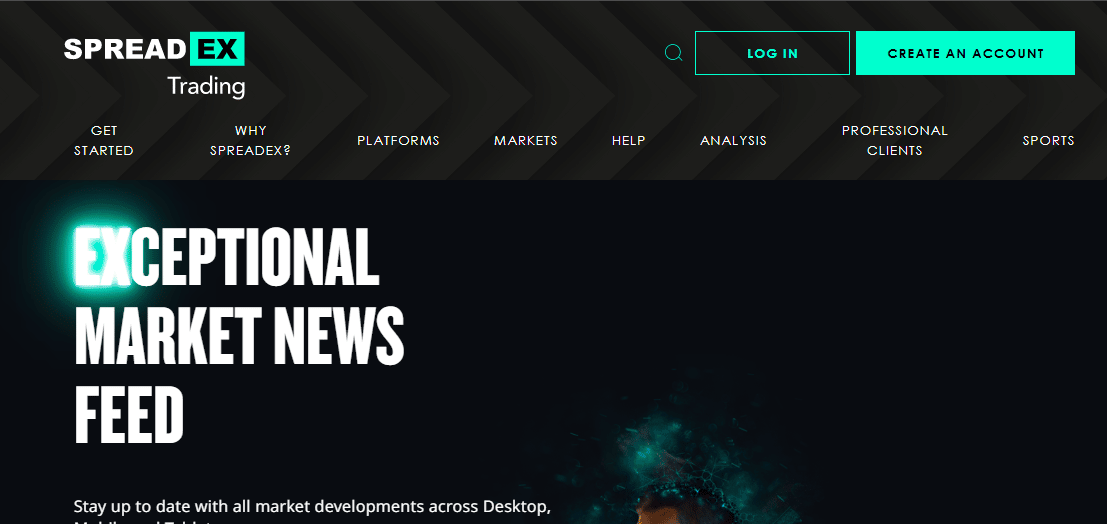Click the EXCEPTIONAL MARKET NEWS FEED heading
Image resolution: width=1107 pixels, height=524 pixels.
coord(239,335)
